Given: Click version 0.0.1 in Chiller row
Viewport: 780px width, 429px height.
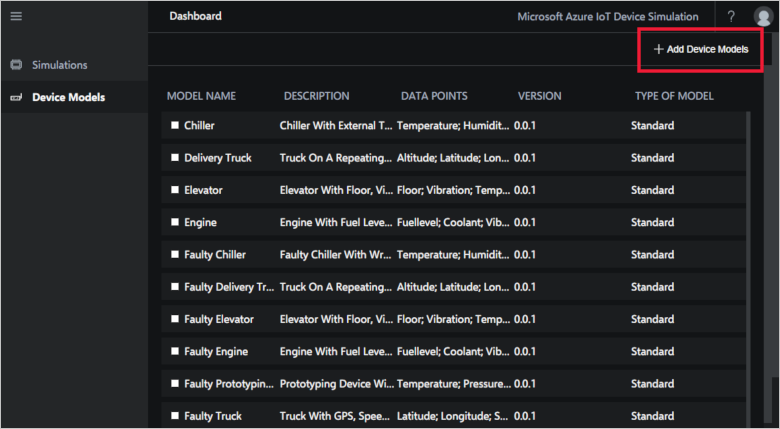Looking at the screenshot, I should click(525, 126).
